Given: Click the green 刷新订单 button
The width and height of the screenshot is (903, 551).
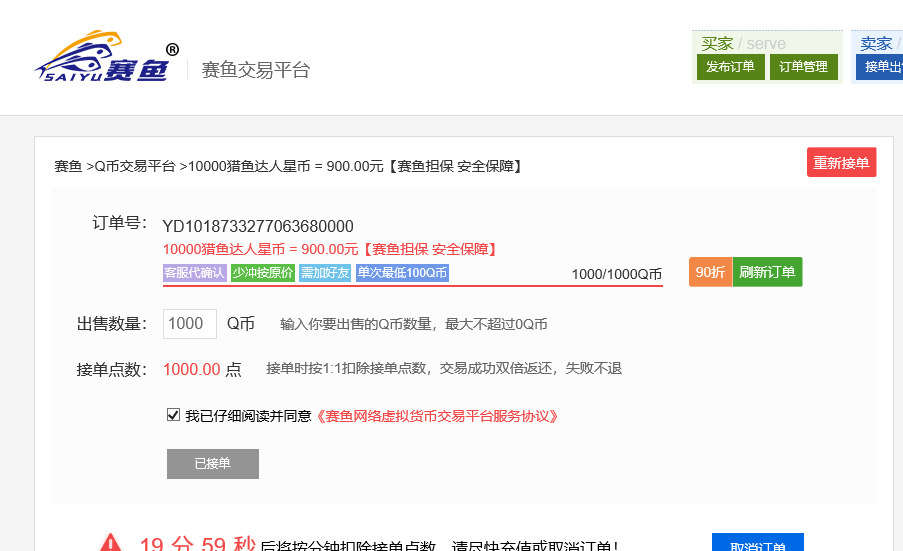Looking at the screenshot, I should click(x=767, y=272).
